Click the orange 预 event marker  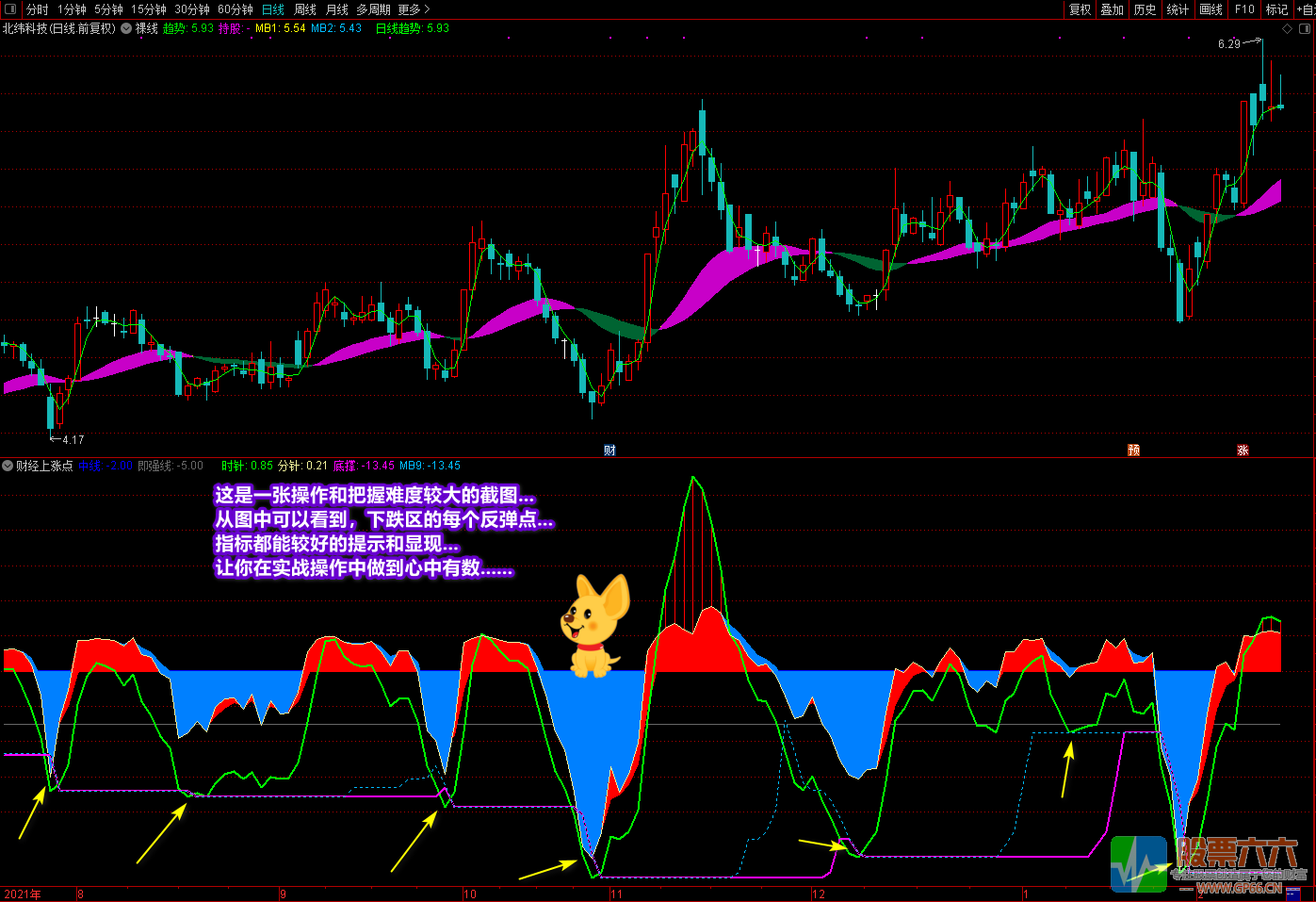pos(1133,451)
